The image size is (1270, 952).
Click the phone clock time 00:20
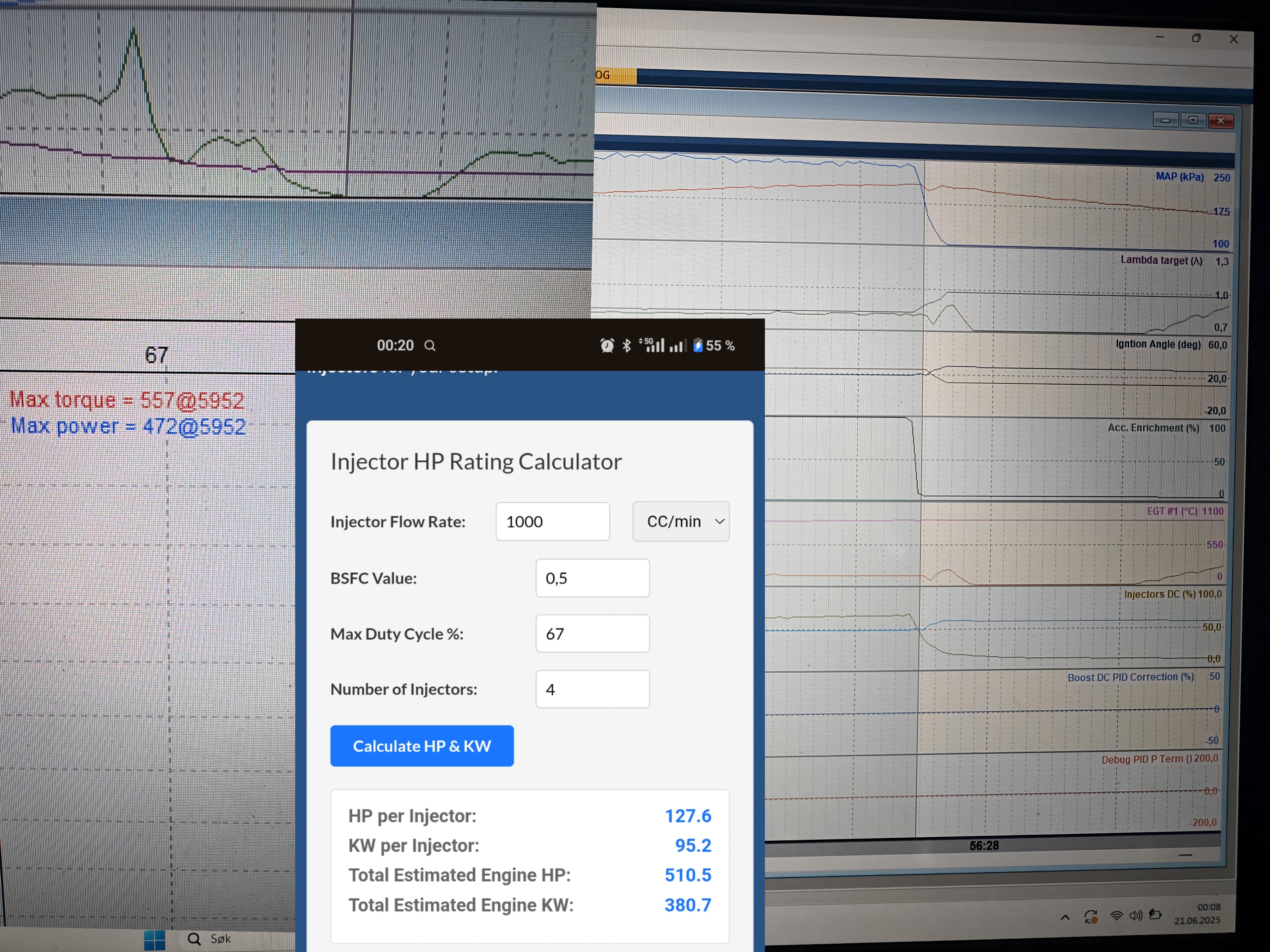tap(395, 346)
